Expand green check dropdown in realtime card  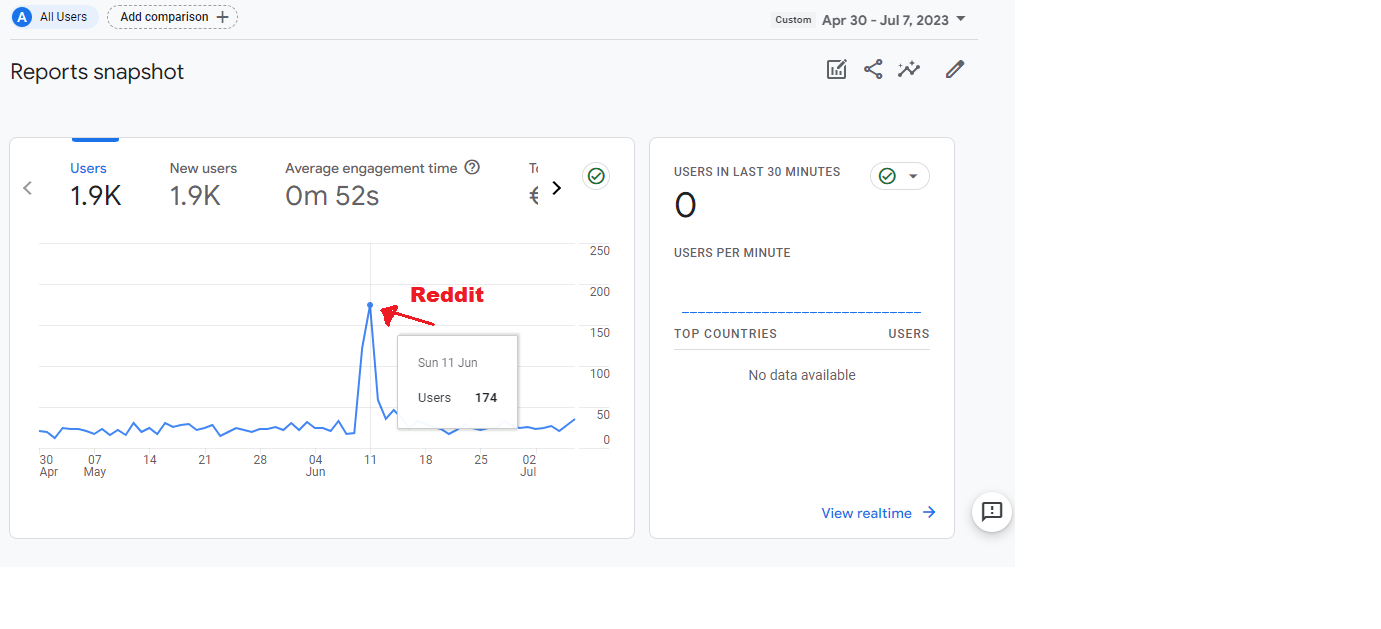tap(899, 176)
